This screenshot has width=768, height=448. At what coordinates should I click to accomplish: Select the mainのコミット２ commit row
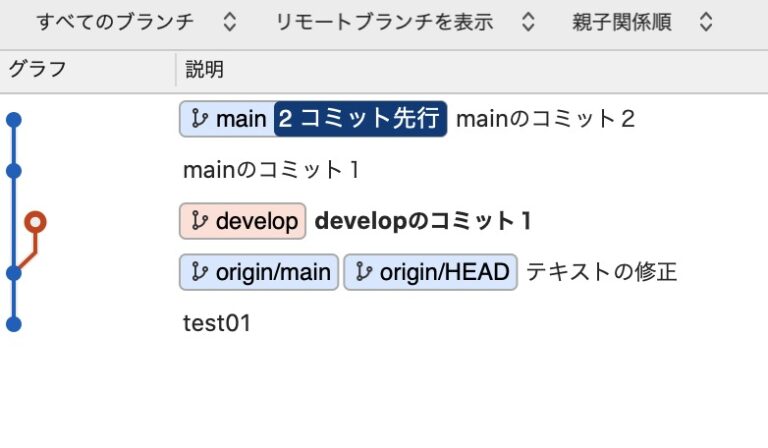coord(545,119)
